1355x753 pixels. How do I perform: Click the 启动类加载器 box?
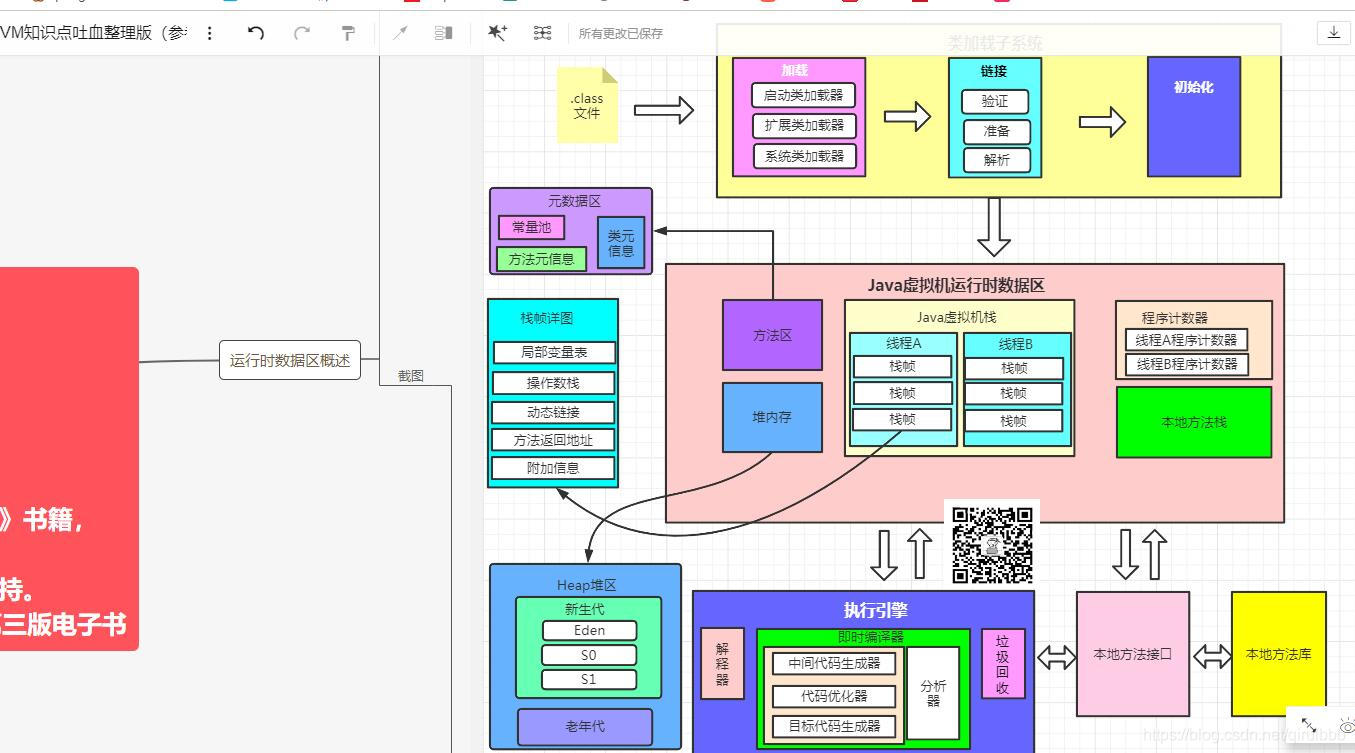click(x=803, y=96)
